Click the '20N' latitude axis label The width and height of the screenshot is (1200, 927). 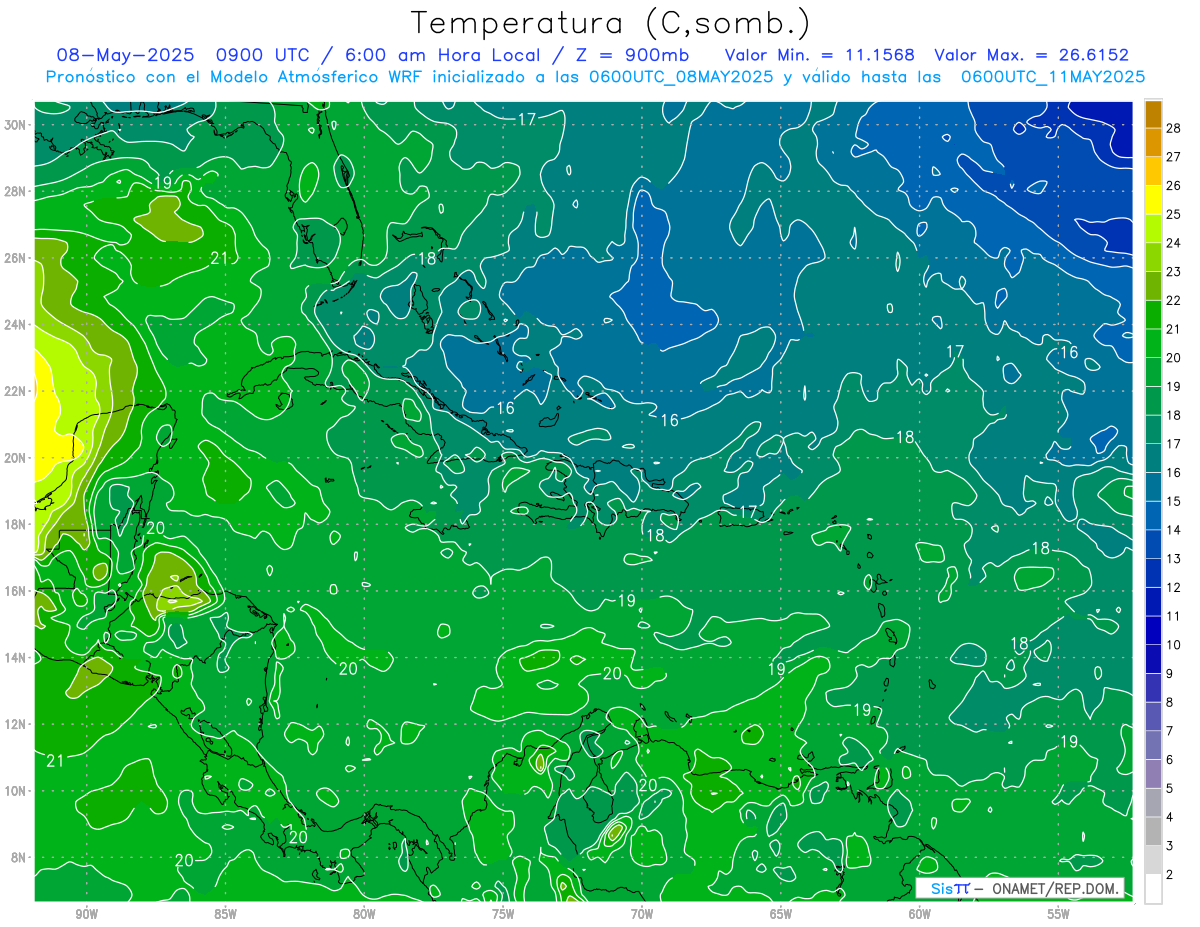[x=16, y=458]
